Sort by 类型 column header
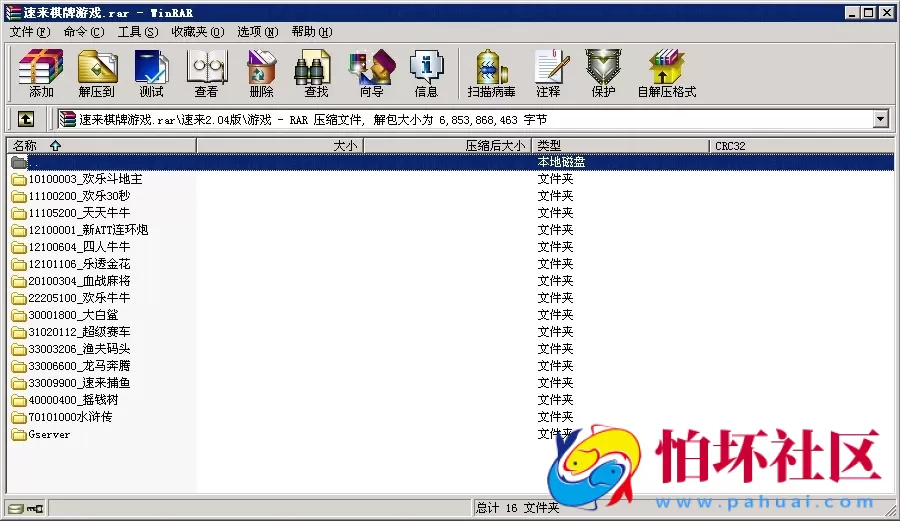This screenshot has width=900, height=521. 620,146
